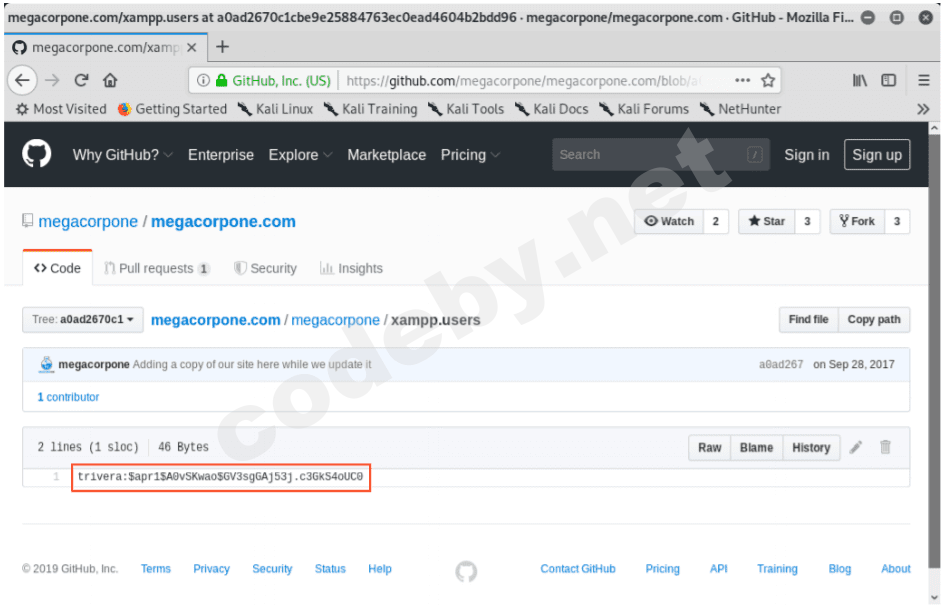Click the GitHub mark in the footer
Viewport: 943px width, 609px height.
(x=466, y=571)
